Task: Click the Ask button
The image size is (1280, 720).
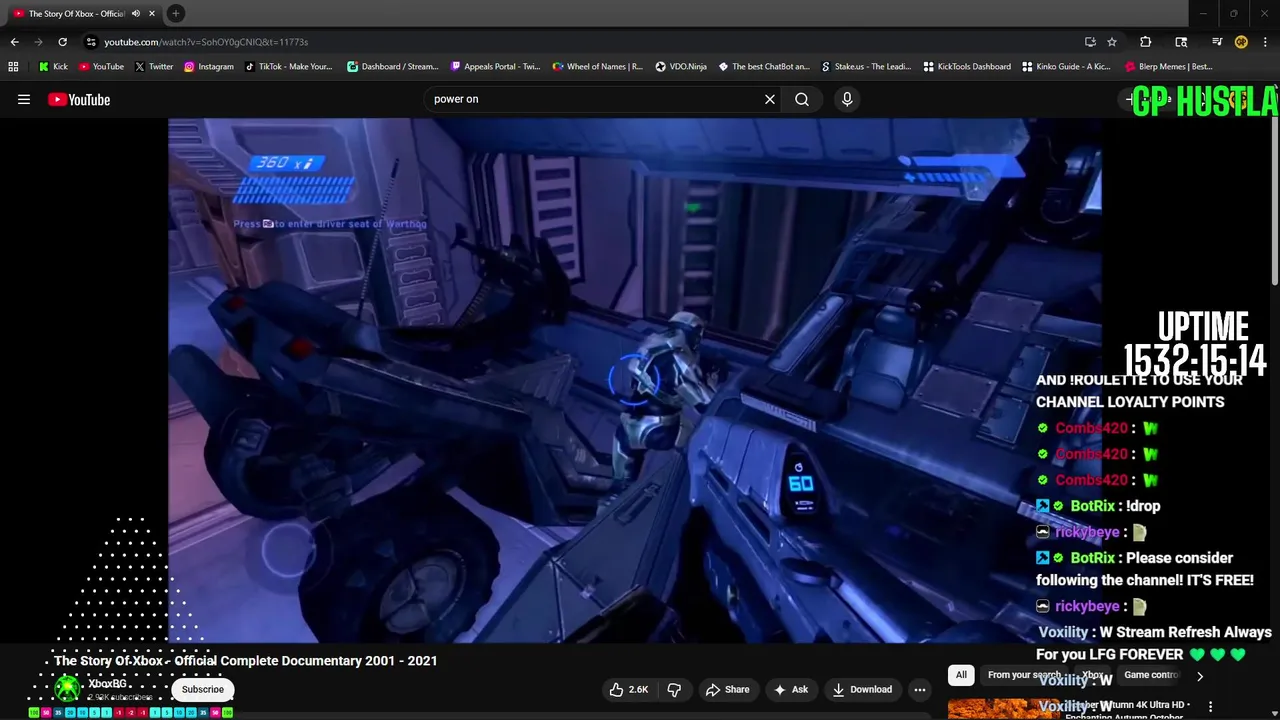Action: tap(790, 689)
